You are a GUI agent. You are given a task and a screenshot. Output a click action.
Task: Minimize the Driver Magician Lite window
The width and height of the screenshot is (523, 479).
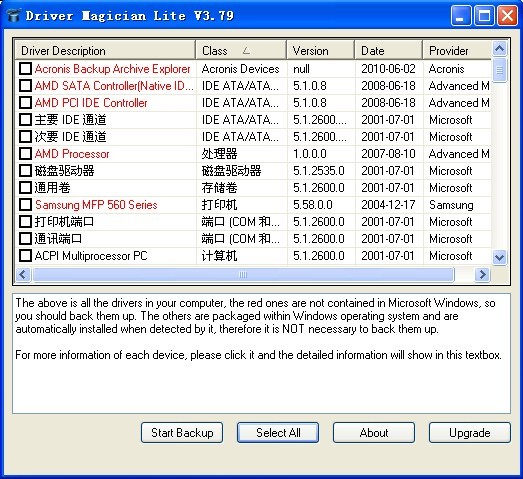pos(461,15)
